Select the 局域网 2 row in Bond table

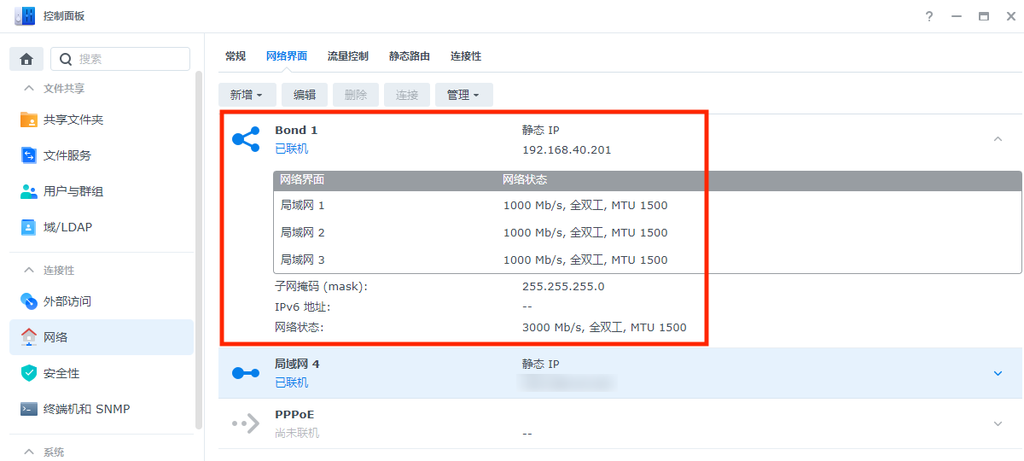tap(647, 232)
